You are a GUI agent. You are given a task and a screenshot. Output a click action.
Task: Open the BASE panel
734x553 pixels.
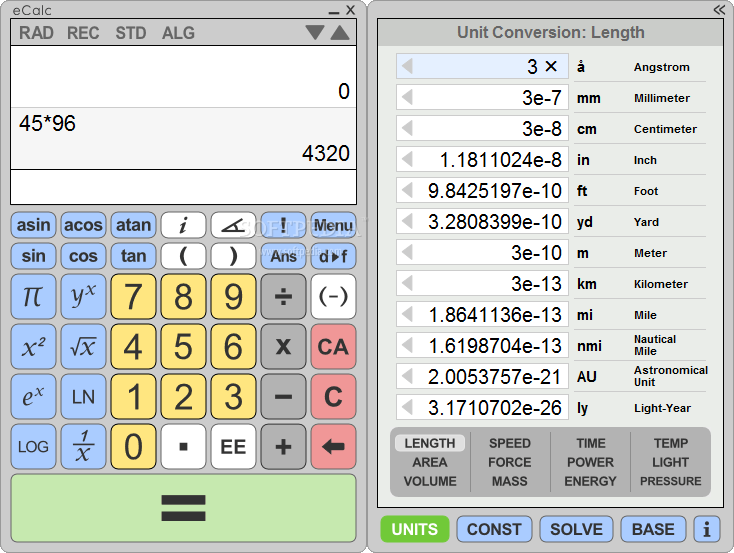[653, 529]
